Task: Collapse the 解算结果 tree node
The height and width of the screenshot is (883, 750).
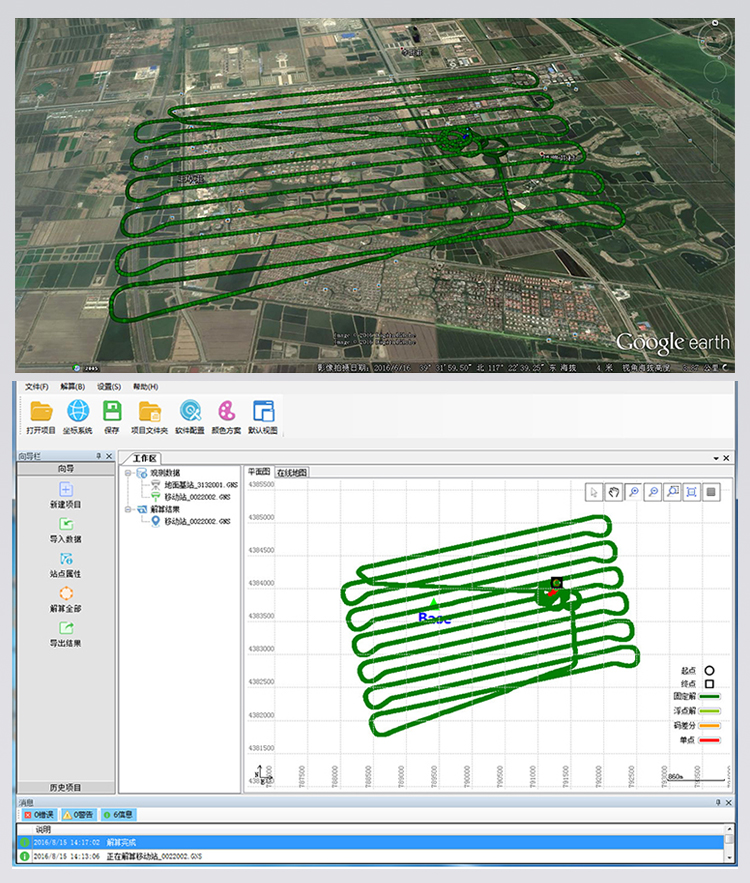Action: pyautogui.click(x=128, y=509)
